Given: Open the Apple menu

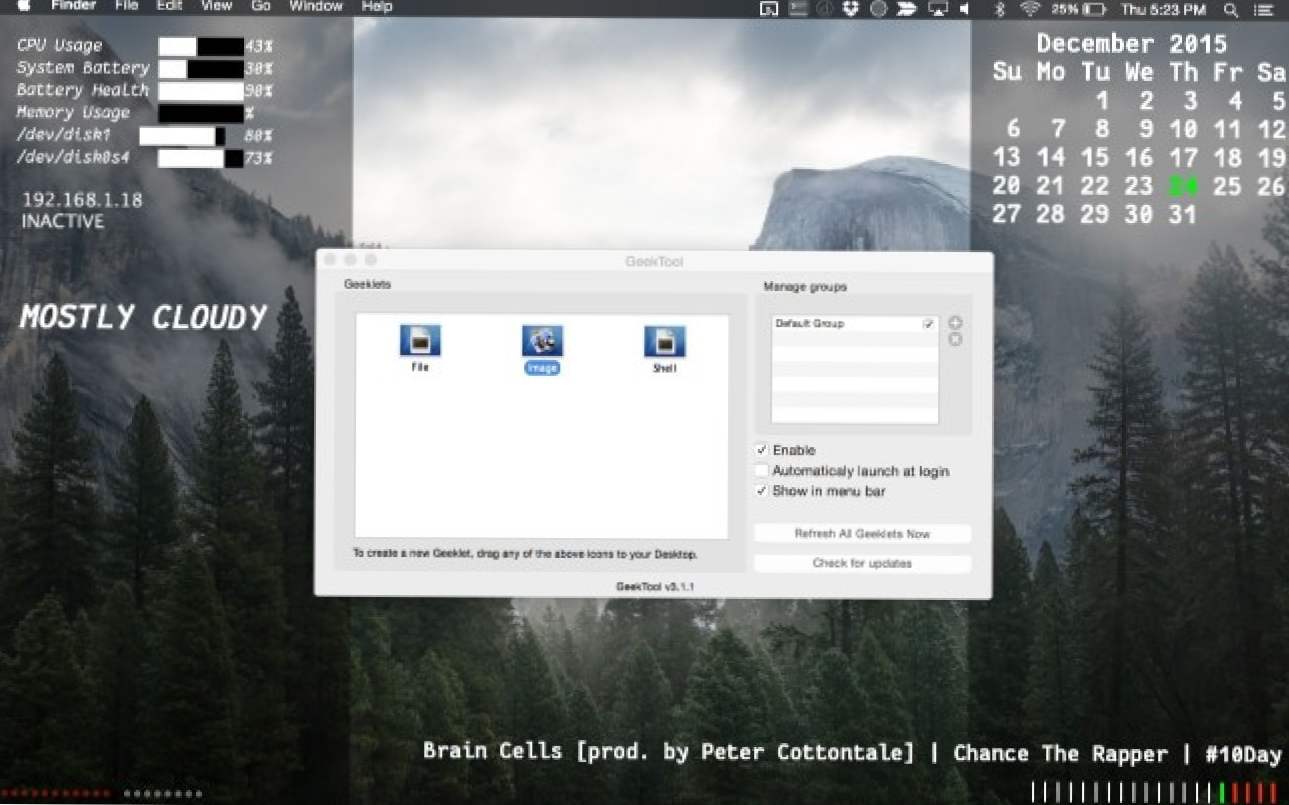Looking at the screenshot, I should [24, 7].
